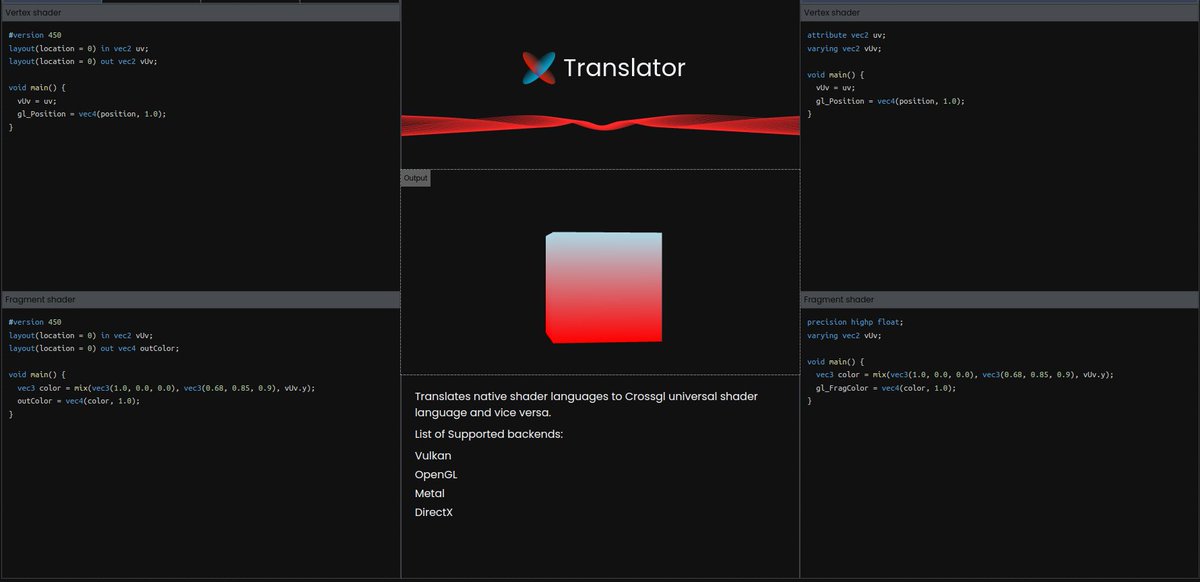
Task: Click the 'layout(location = 0) out vec4 outColor;' line
Action: [94, 348]
